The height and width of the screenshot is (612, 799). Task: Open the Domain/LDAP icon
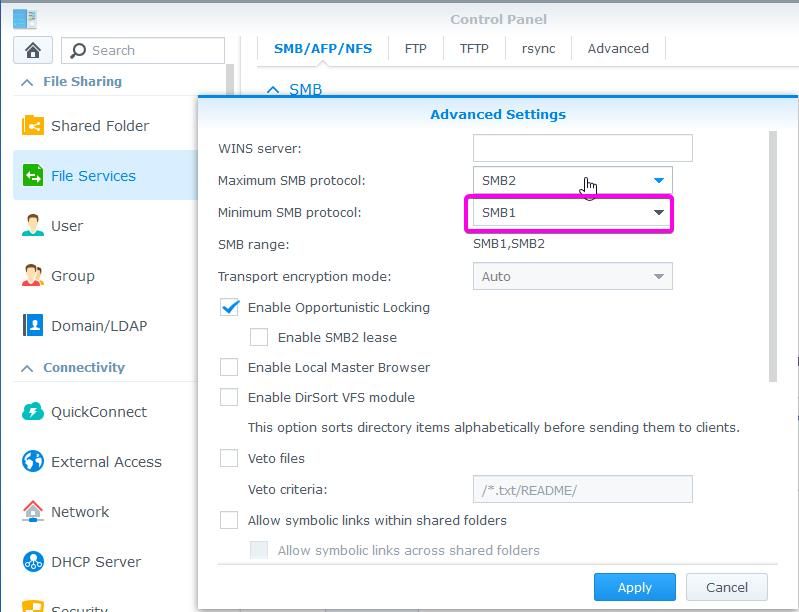(33, 325)
